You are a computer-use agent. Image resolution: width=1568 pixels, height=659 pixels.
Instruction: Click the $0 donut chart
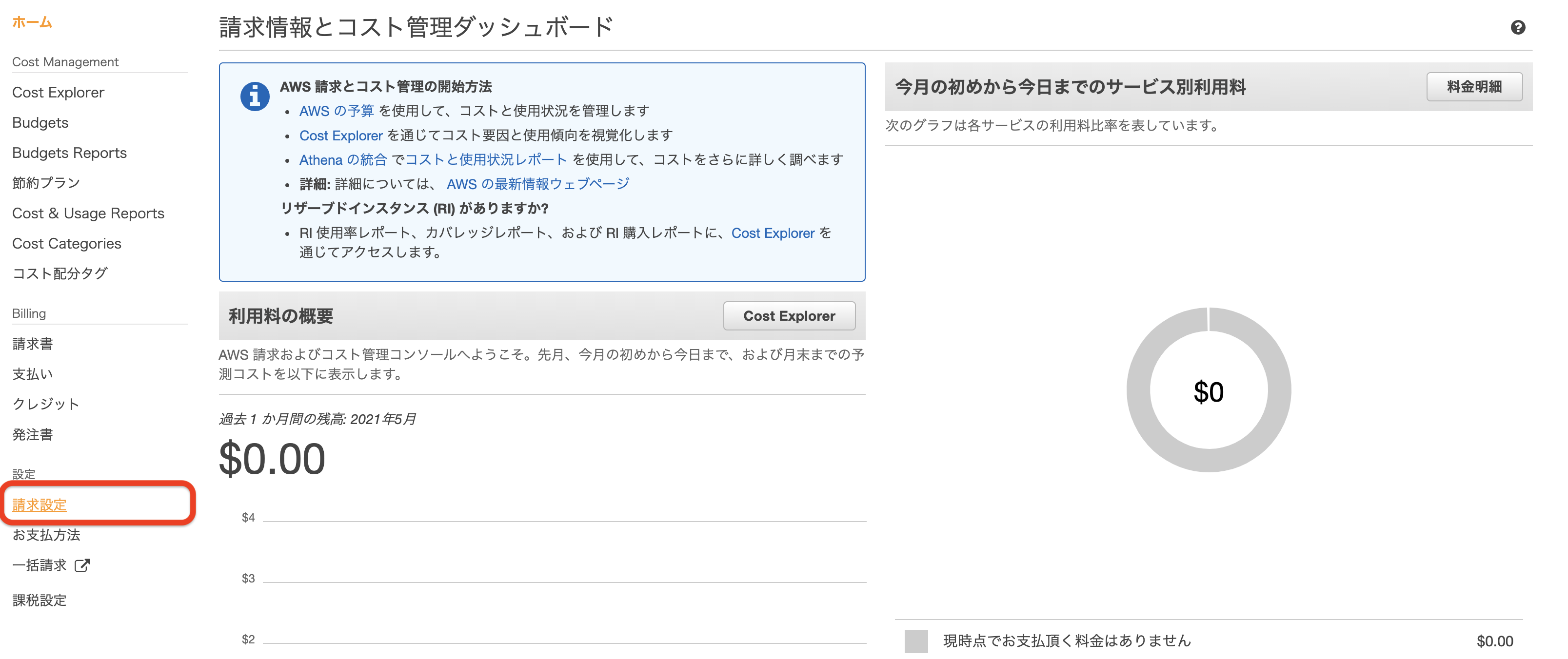[1208, 390]
